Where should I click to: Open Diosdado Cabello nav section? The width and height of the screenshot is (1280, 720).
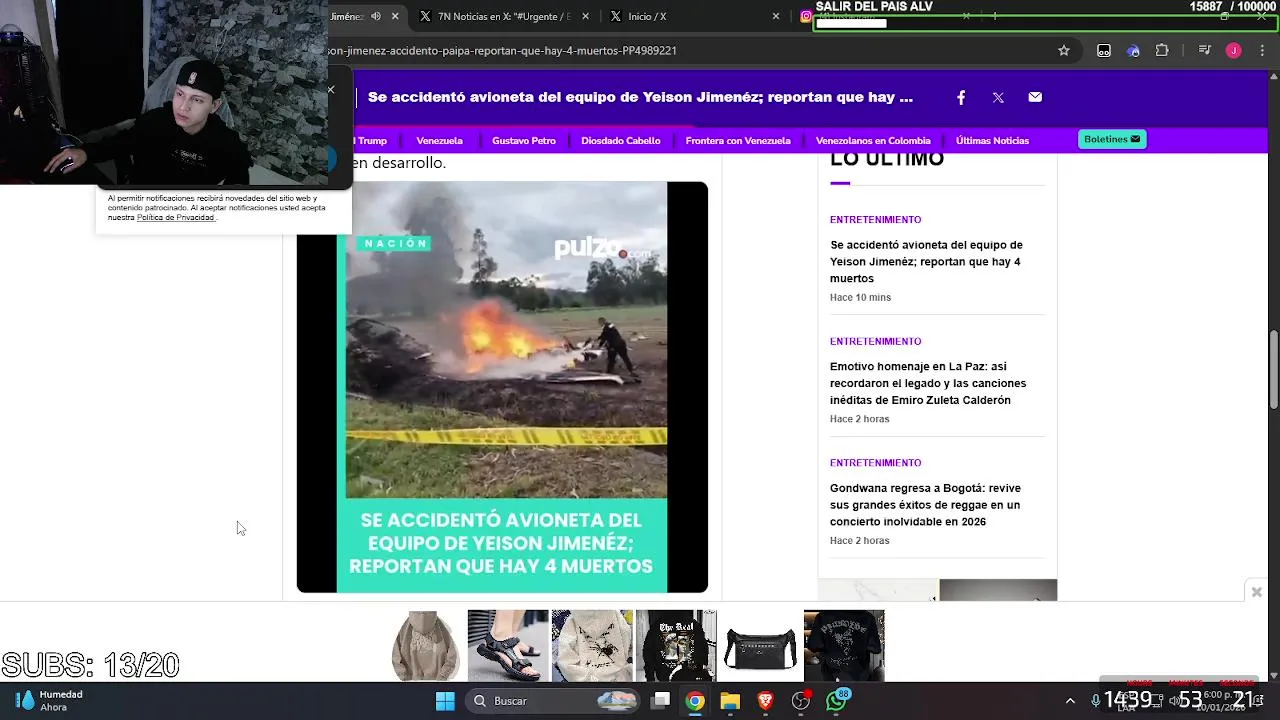coord(621,140)
